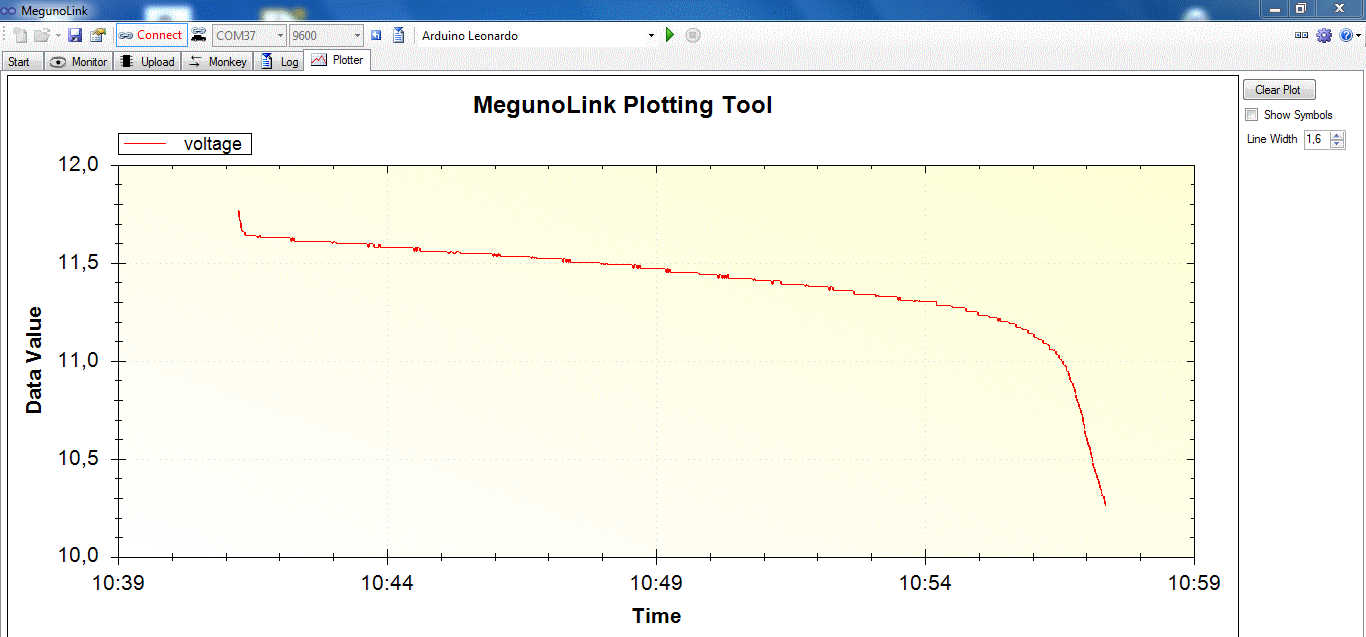1366x637 pixels.
Task: Click the 11,0 y-axis tick label
Action: 78,361
